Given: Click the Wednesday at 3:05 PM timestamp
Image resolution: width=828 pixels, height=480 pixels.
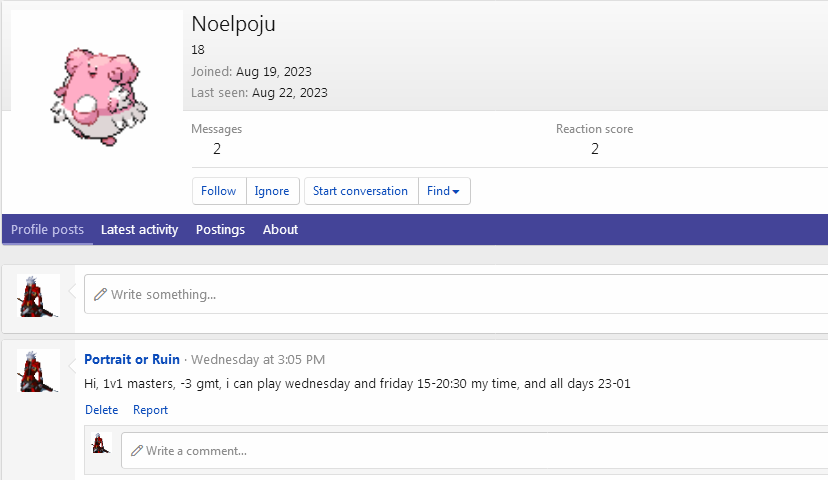Looking at the screenshot, I should (x=258, y=360).
